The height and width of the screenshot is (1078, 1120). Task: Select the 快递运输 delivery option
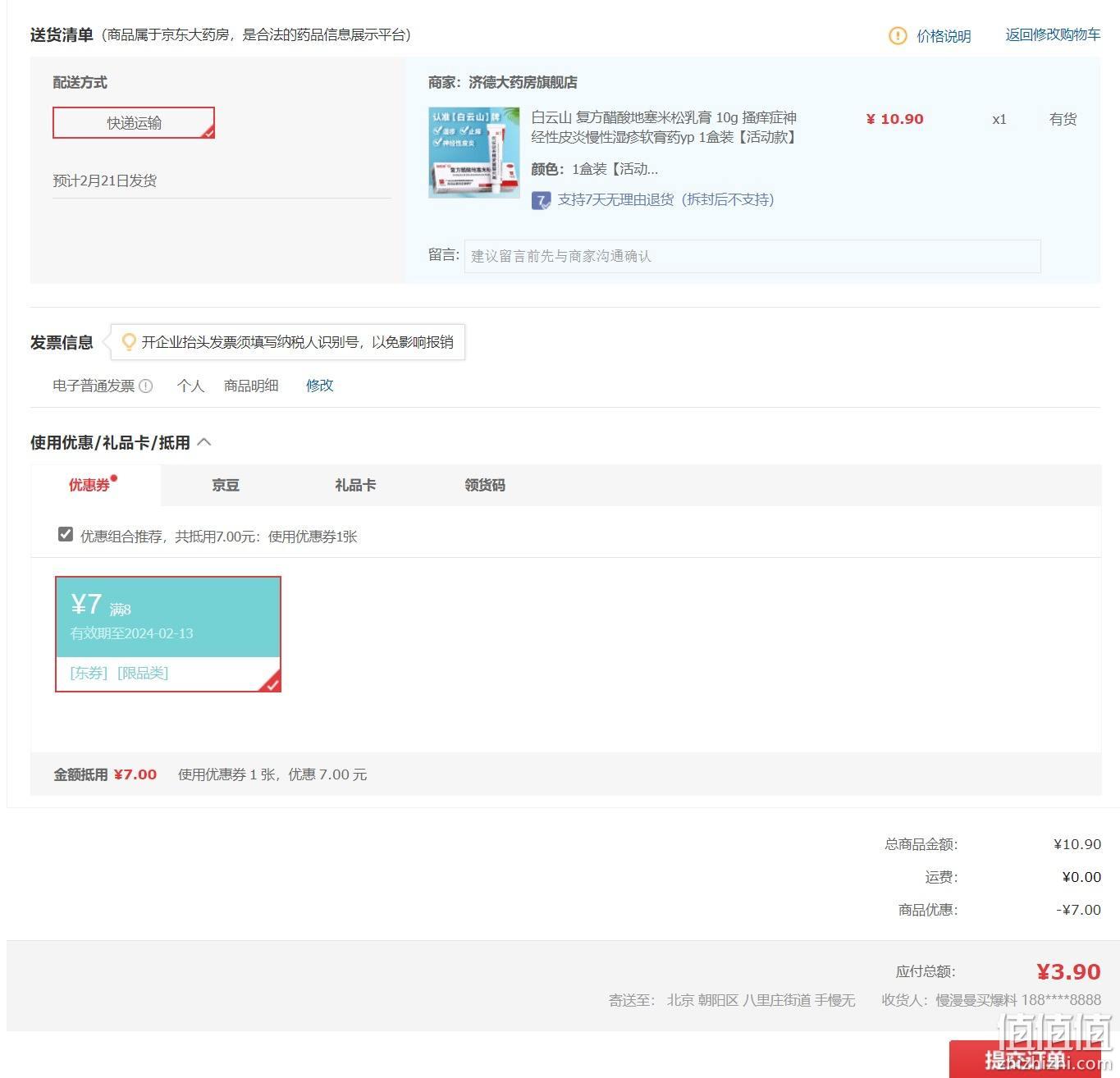(x=134, y=123)
